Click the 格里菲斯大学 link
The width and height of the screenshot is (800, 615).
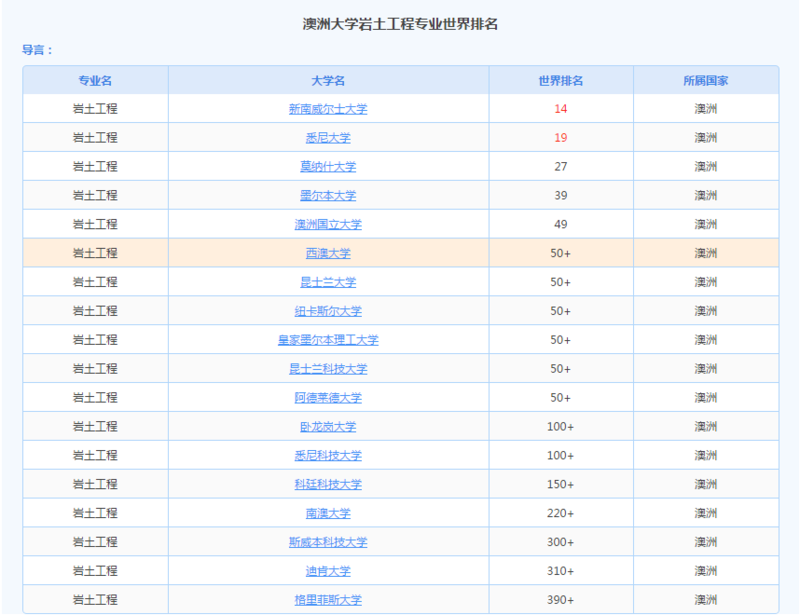coord(328,600)
